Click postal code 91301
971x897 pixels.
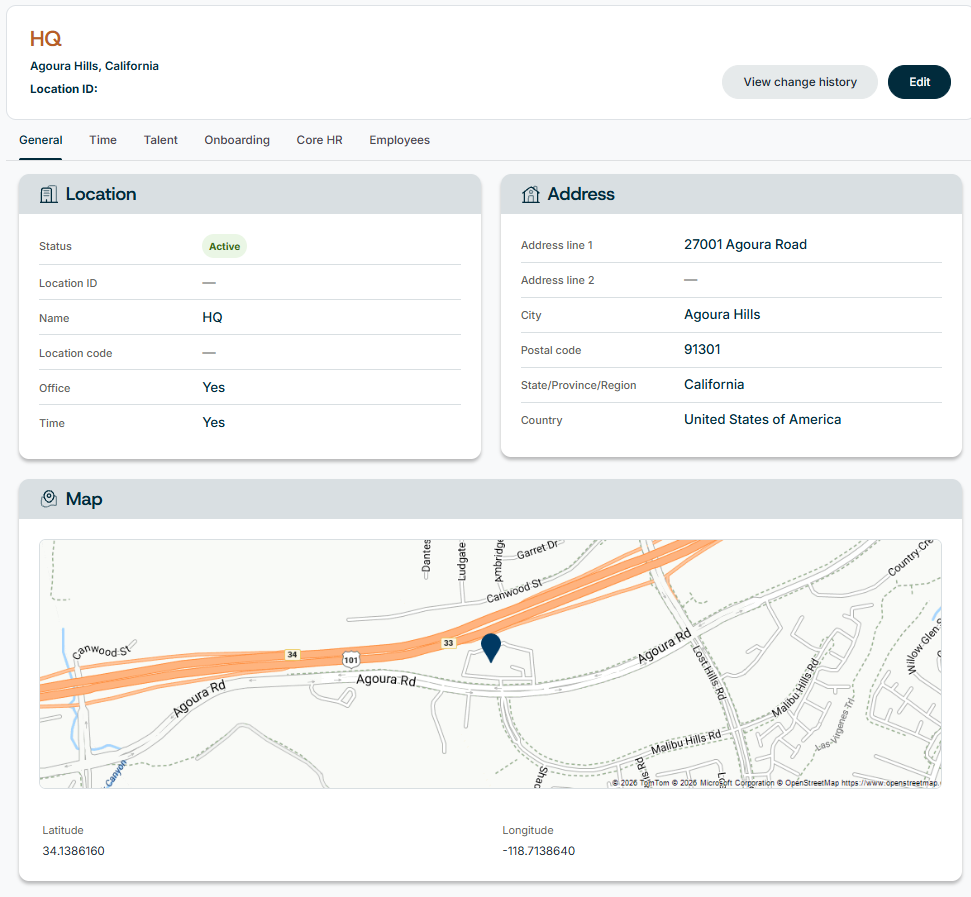(x=702, y=350)
